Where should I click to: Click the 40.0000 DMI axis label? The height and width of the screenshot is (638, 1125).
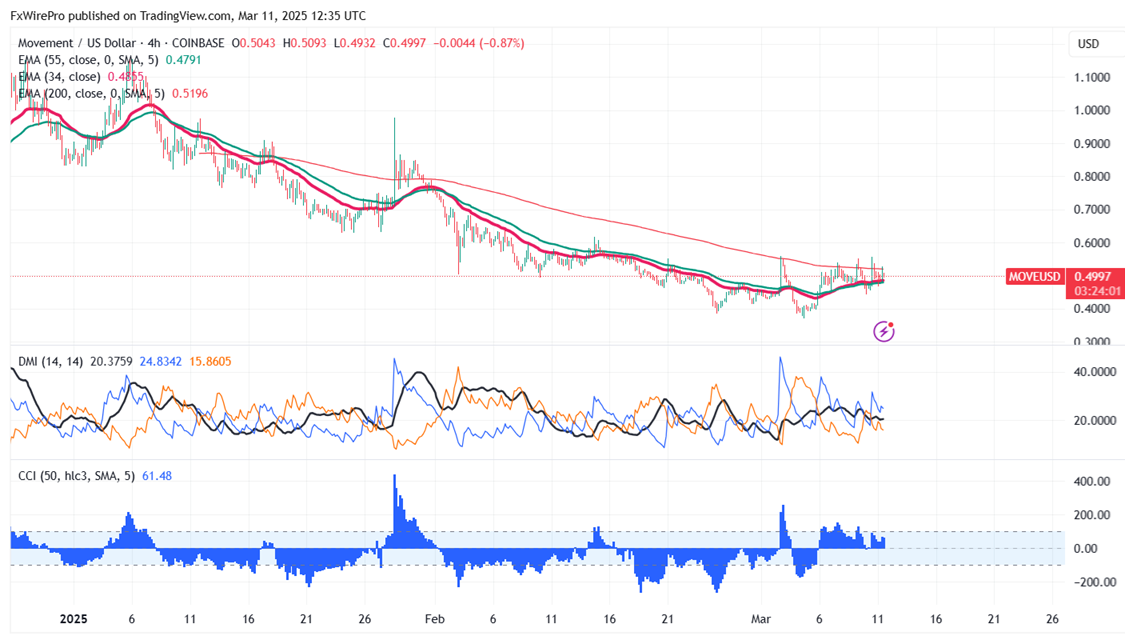click(1095, 372)
